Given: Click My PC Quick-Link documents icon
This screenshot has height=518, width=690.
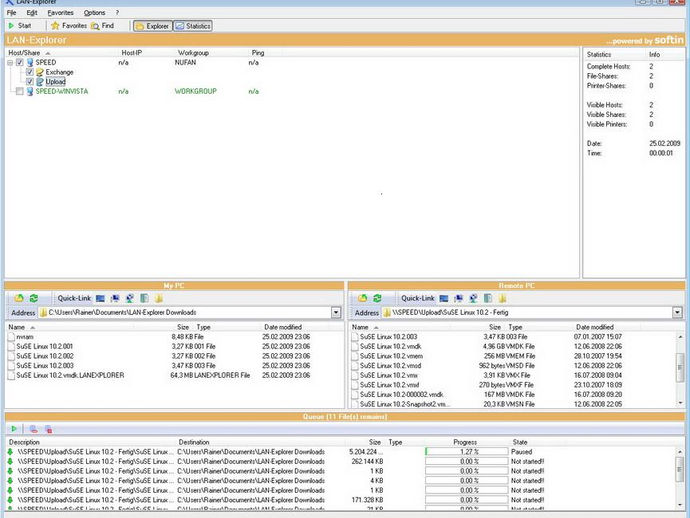Looking at the screenshot, I should 144,298.
